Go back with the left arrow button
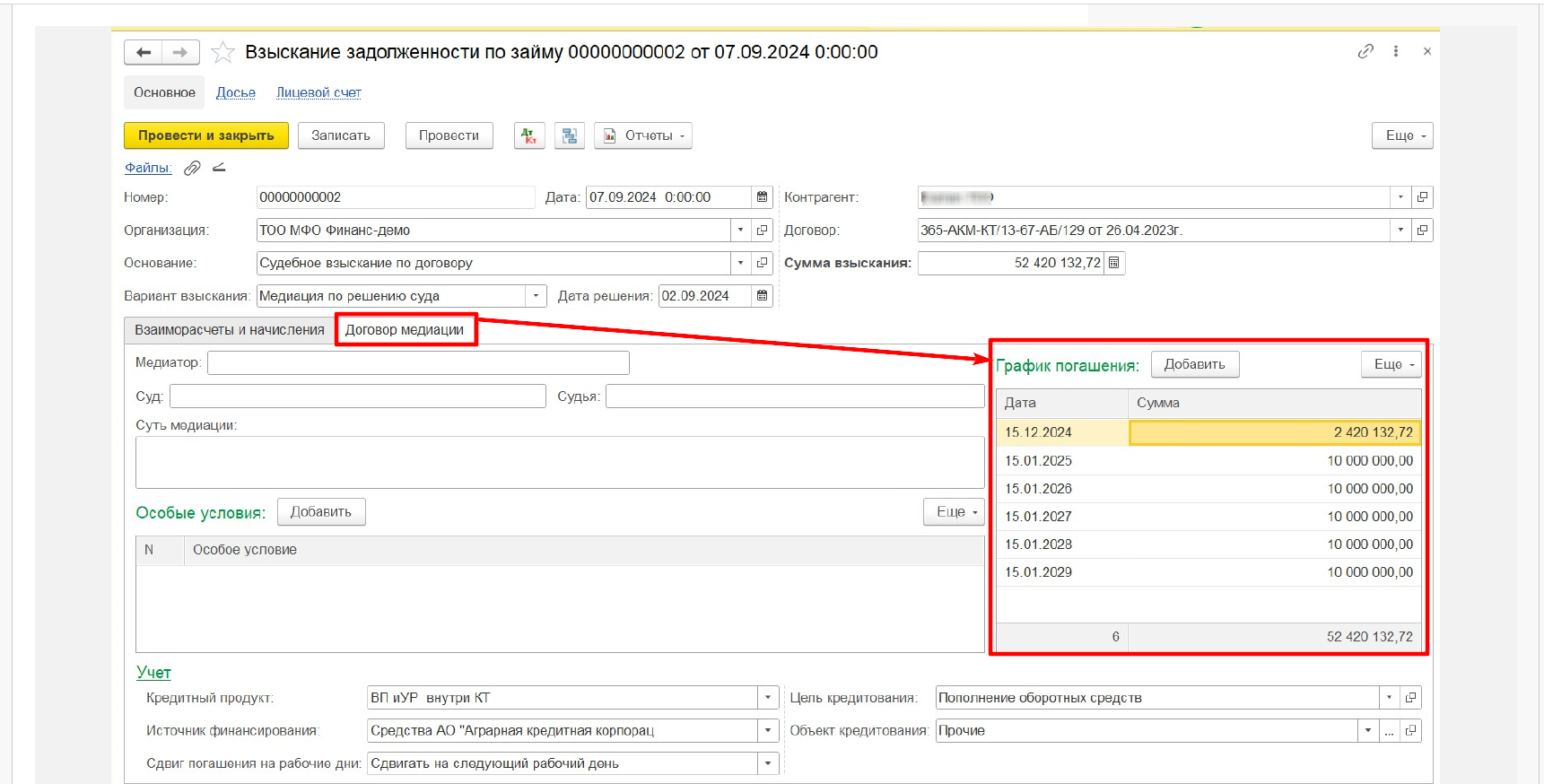This screenshot has height=784, width=1544. 143,52
